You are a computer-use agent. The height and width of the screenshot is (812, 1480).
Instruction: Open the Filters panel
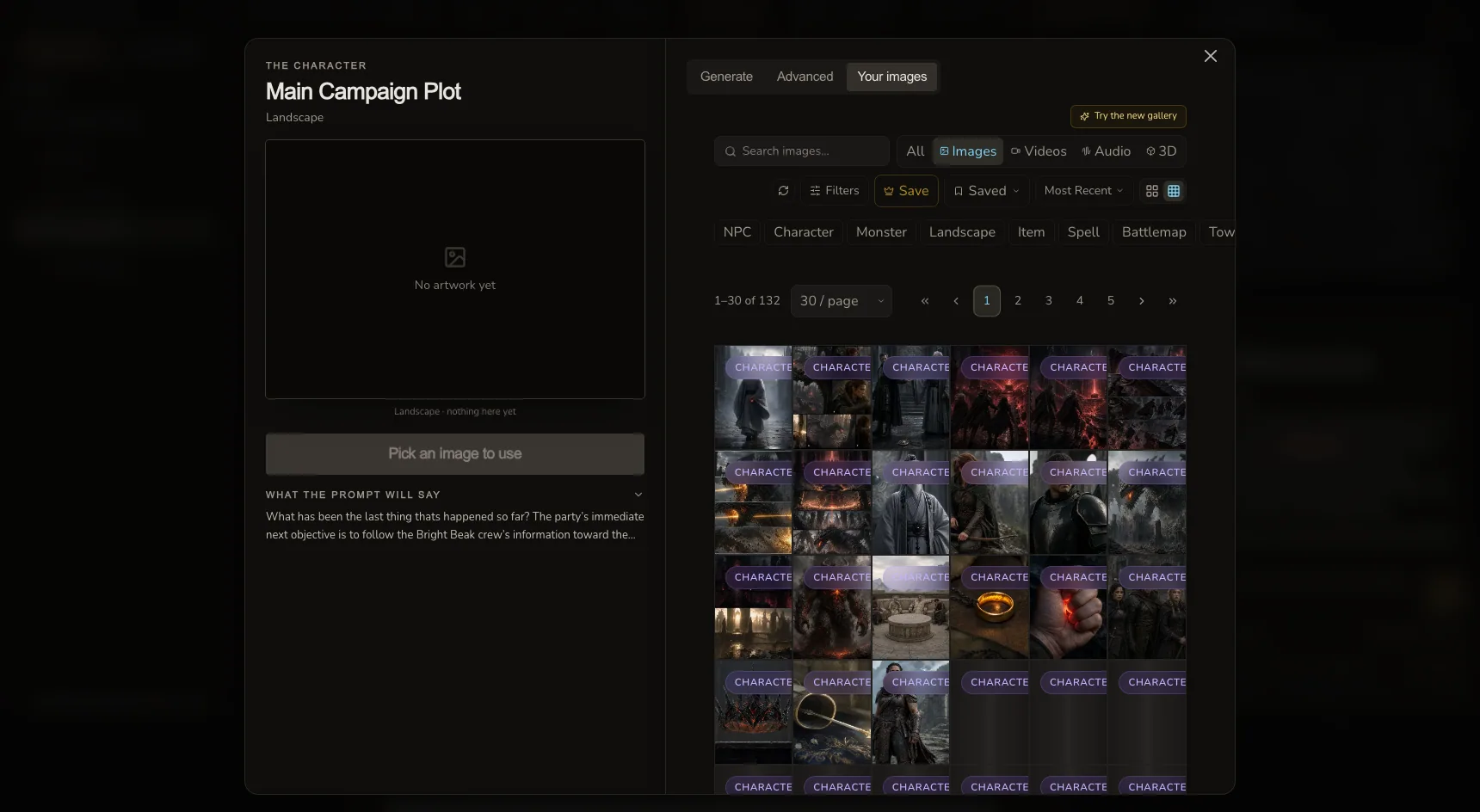tap(835, 191)
